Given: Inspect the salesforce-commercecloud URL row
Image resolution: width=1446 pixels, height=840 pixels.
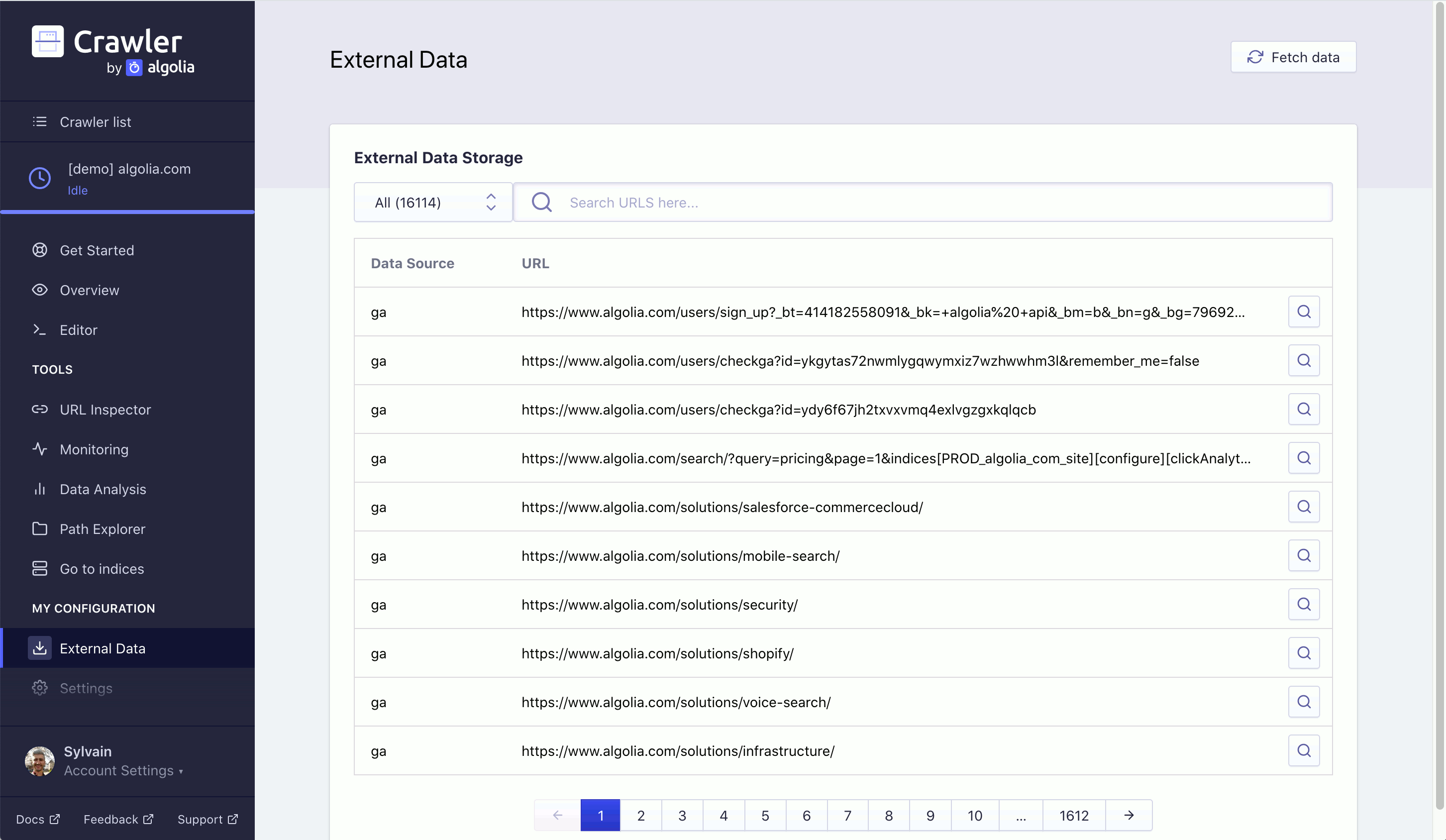Looking at the screenshot, I should pyautogui.click(x=1304, y=507).
